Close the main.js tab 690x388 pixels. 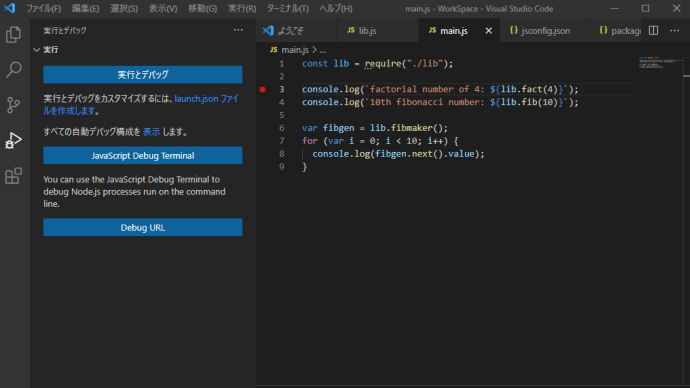click(488, 31)
